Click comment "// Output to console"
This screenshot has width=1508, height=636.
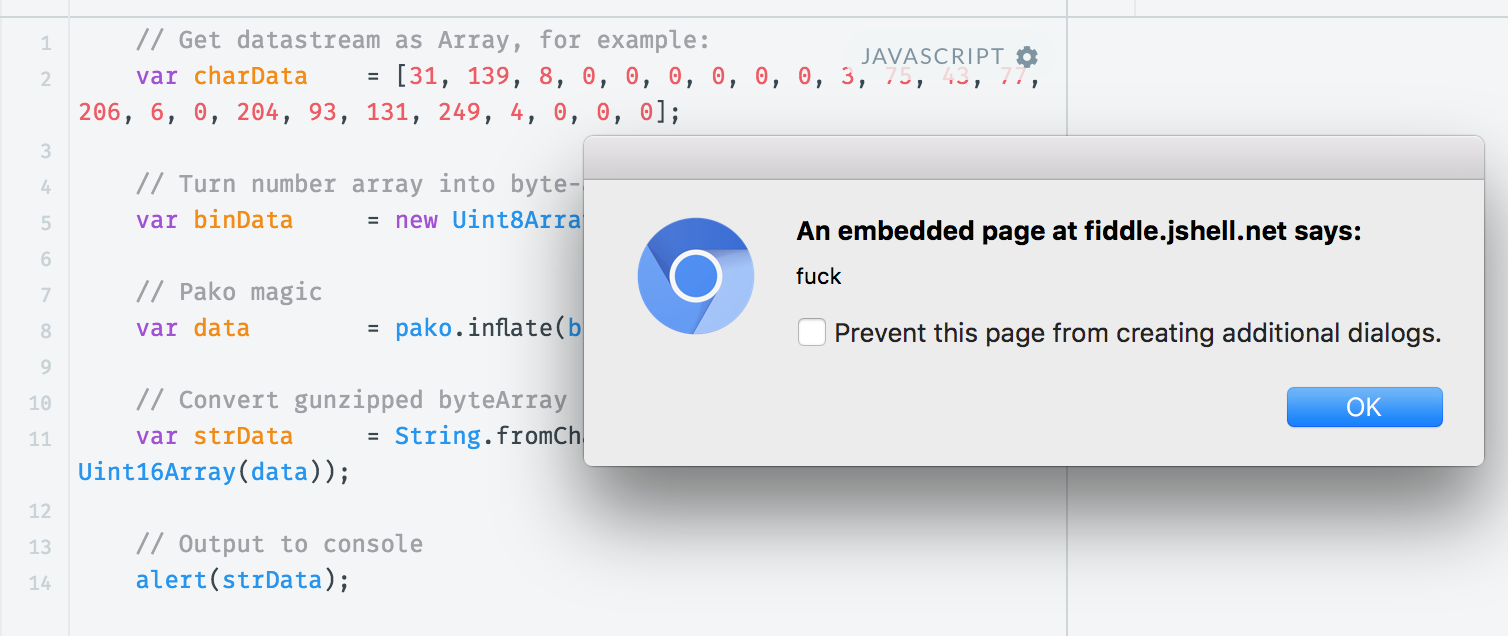(279, 544)
